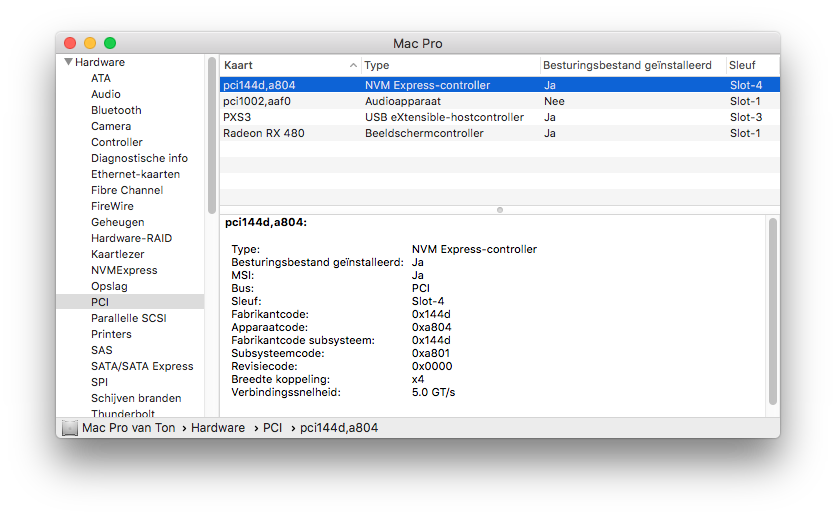
Task: Click pci144d,a804 in the path bar
Action: 339,428
